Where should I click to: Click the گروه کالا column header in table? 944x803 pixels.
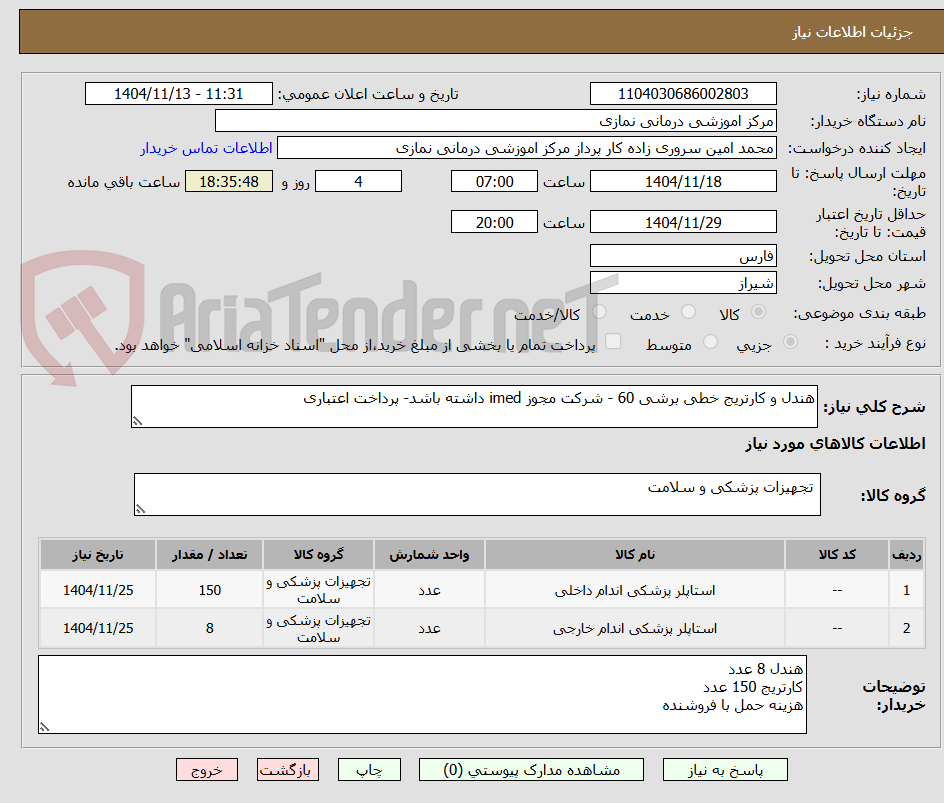[318, 554]
